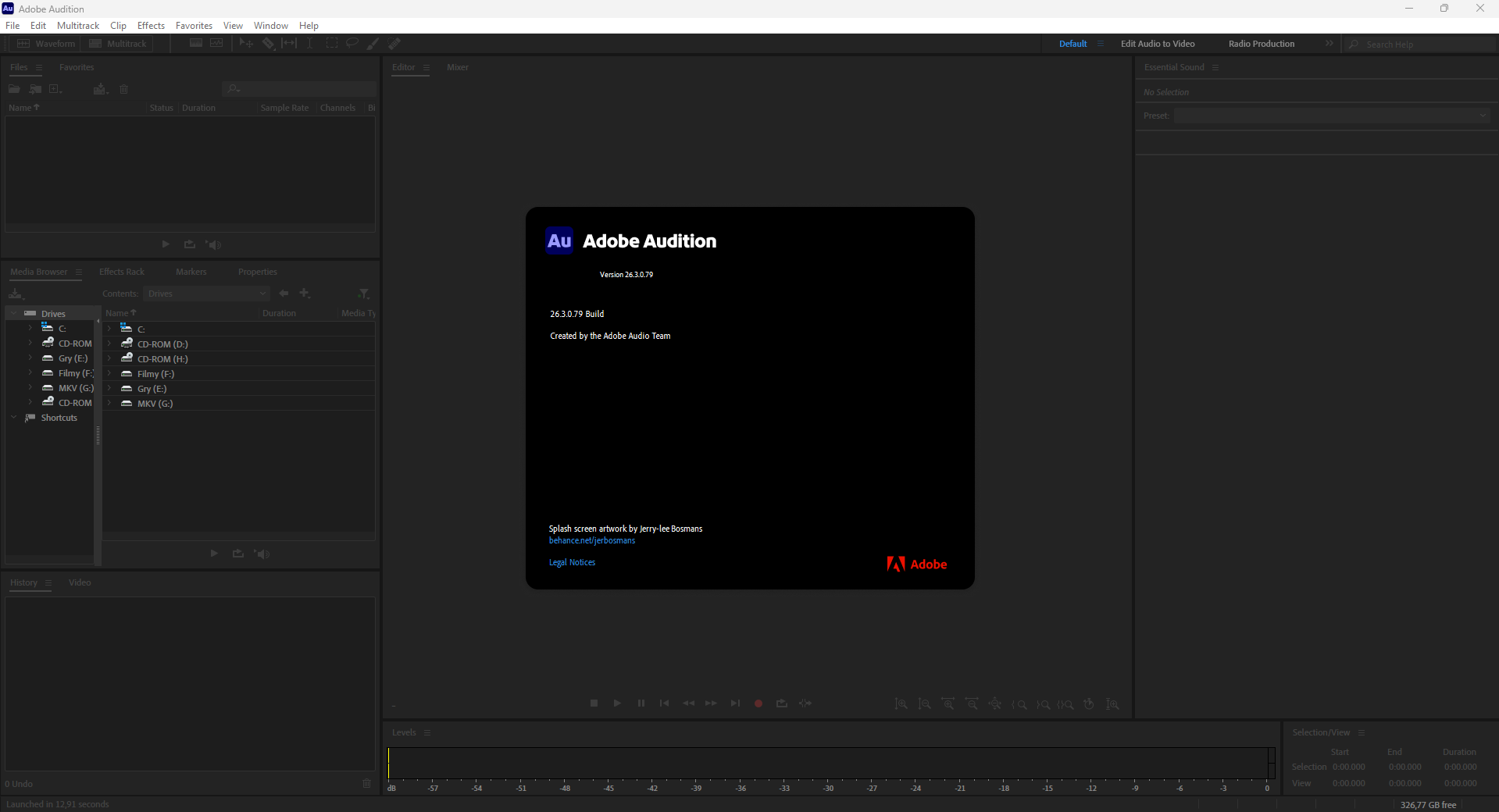This screenshot has height=812, width=1499.
Task: Open the Window menu
Action: 271,26
